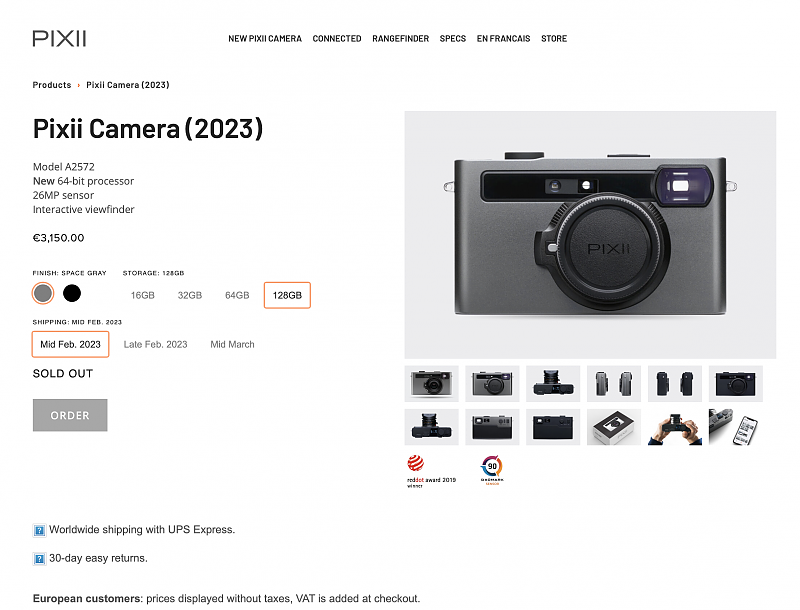
Task: Click question icon beside 30-day easy returns
Action: (x=39, y=558)
